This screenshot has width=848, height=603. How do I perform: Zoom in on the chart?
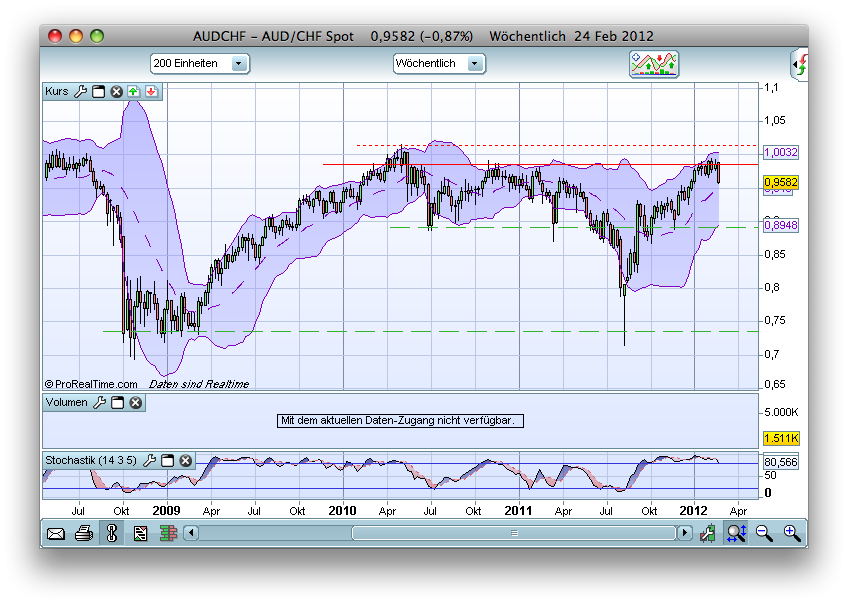pyautogui.click(x=792, y=533)
